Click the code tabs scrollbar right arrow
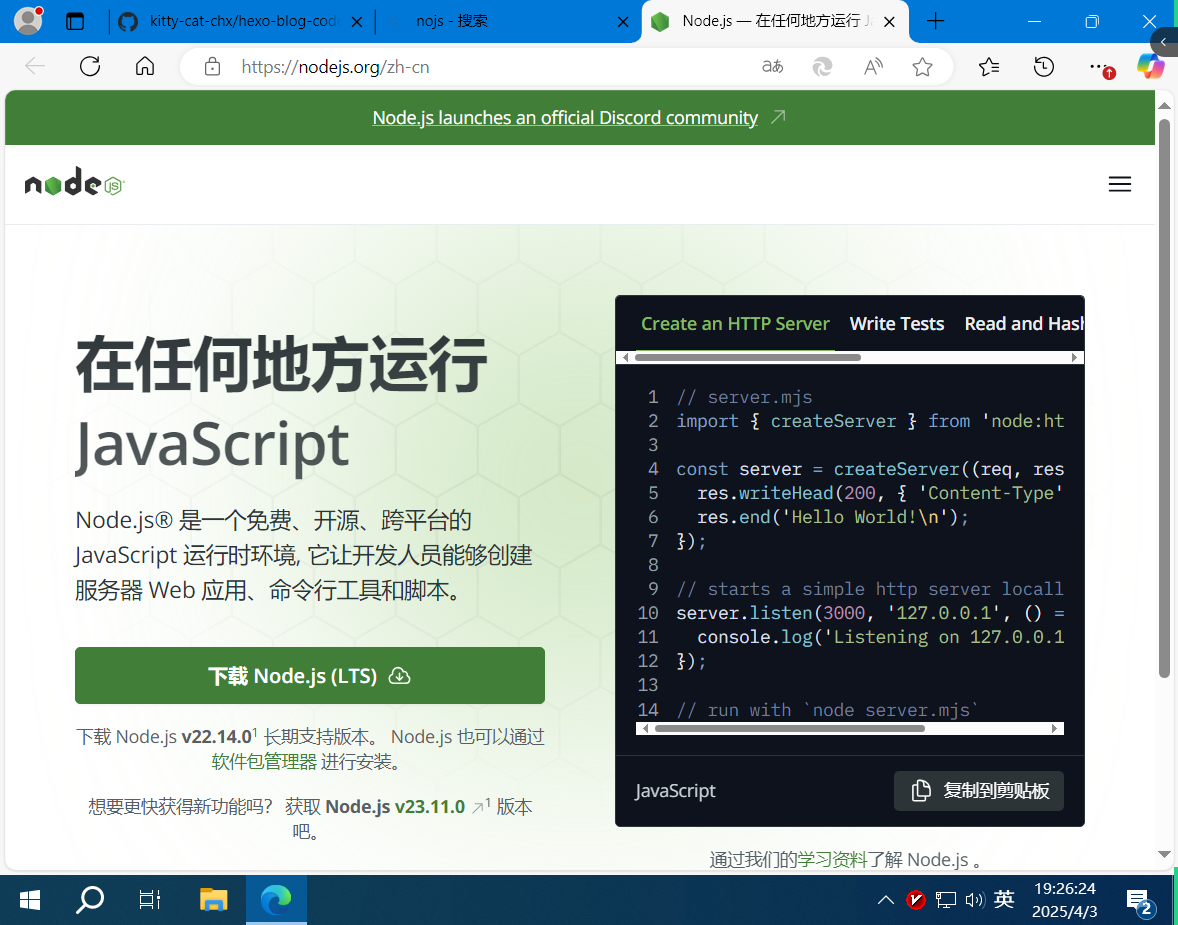The width and height of the screenshot is (1178, 925). click(1075, 358)
